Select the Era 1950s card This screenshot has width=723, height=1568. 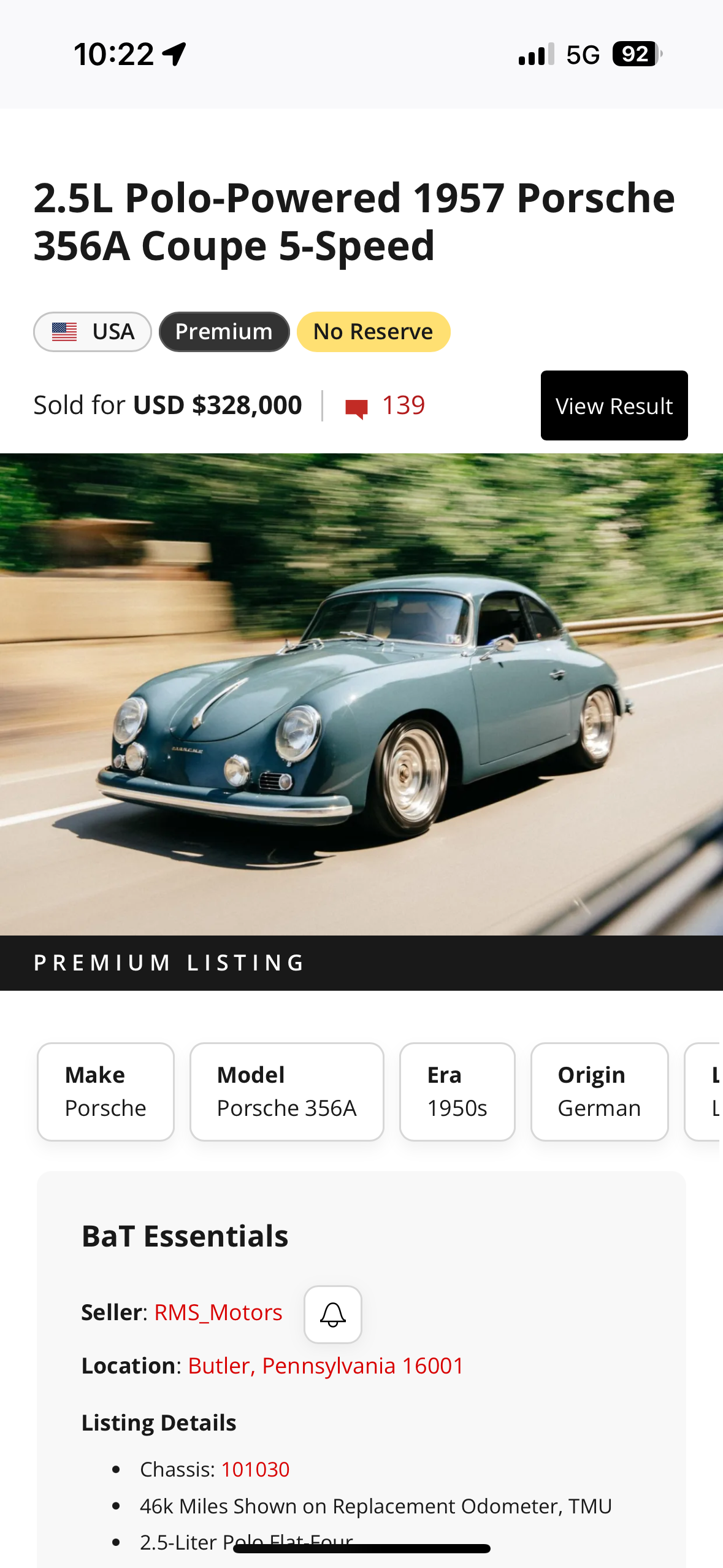pyautogui.click(x=457, y=1091)
